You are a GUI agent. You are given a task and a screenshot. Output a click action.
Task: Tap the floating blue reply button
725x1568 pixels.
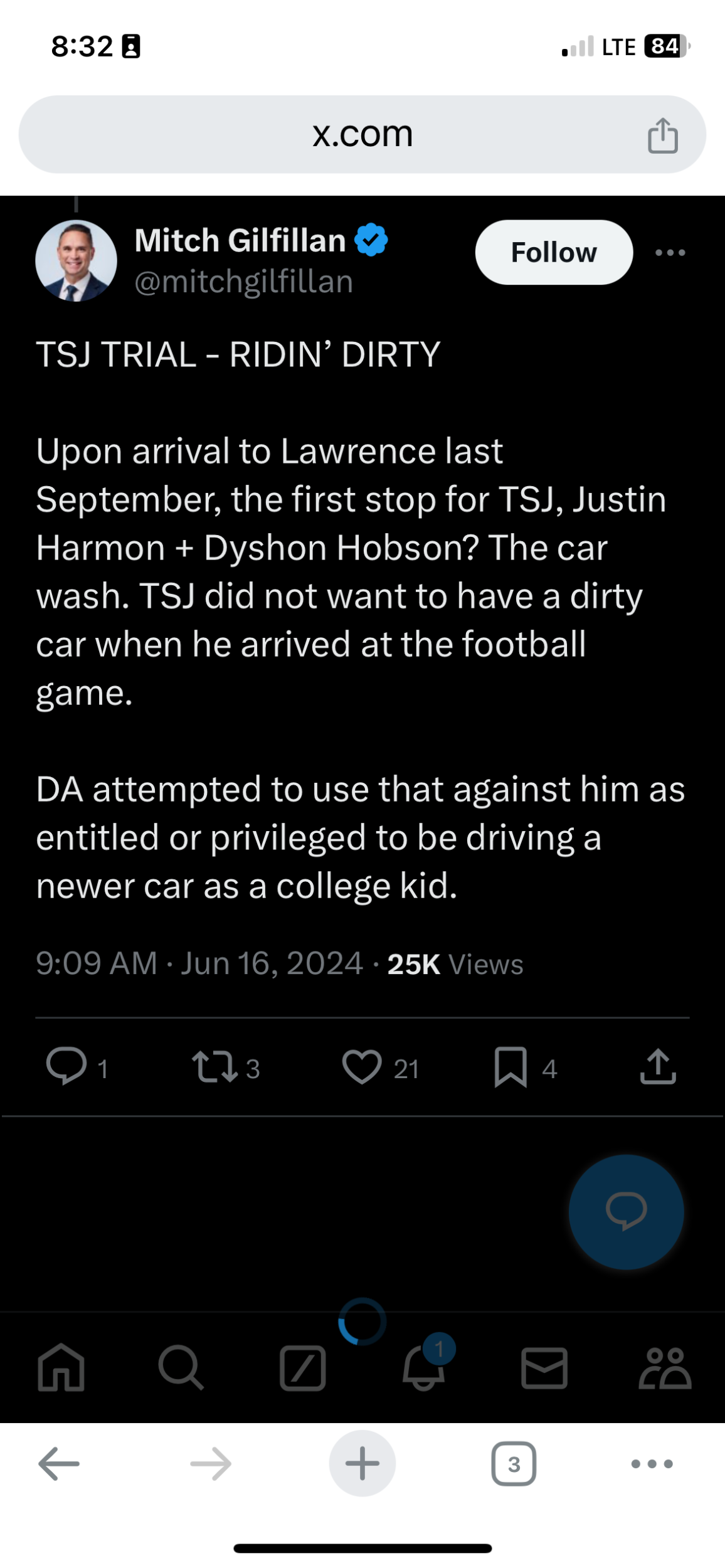[626, 1212]
